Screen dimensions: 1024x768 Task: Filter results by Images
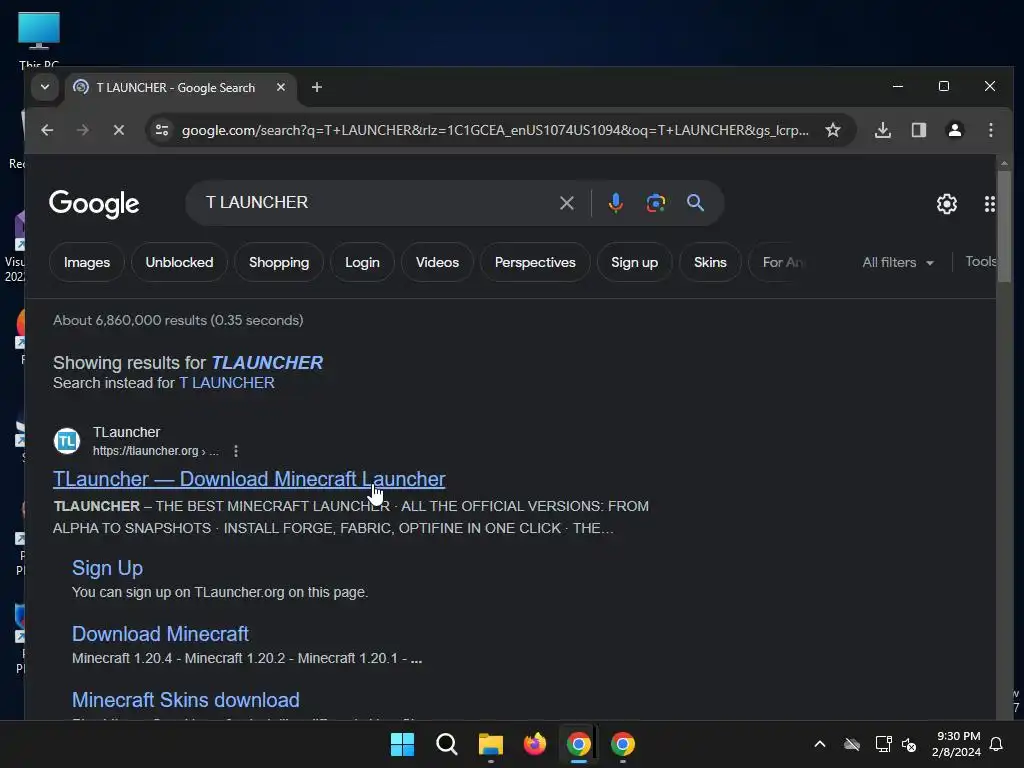click(x=87, y=262)
